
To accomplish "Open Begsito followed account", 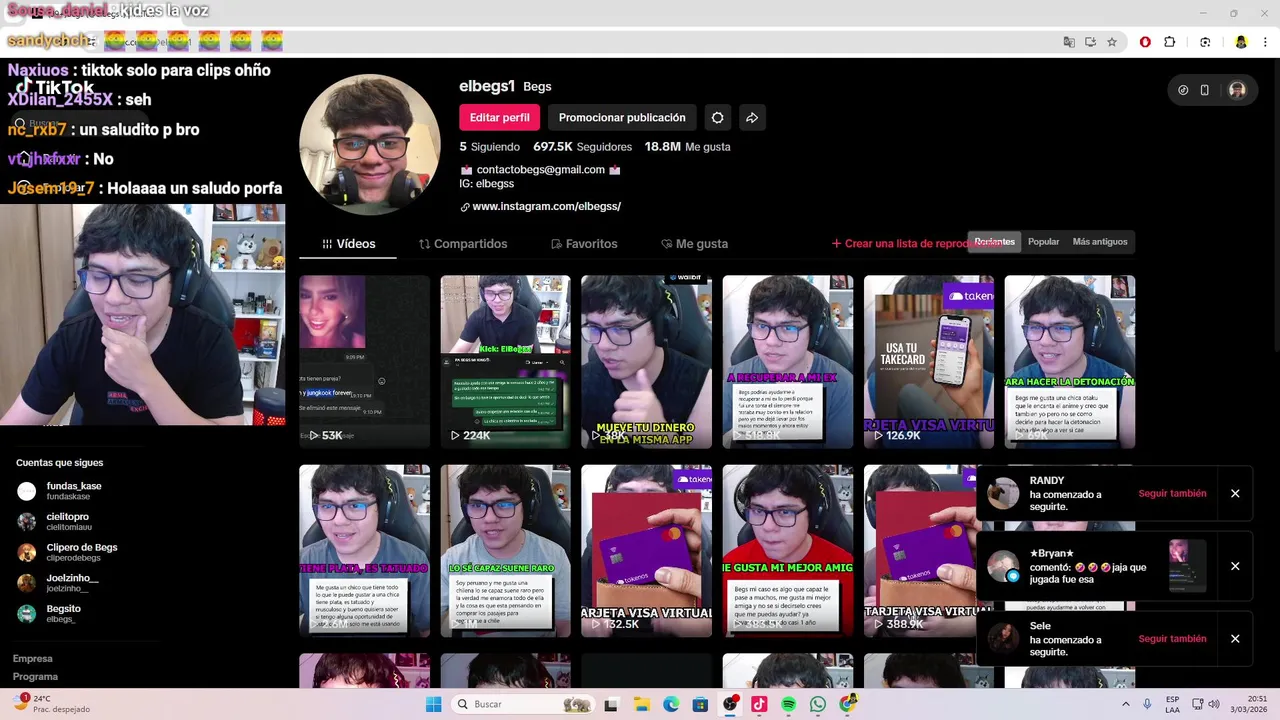I will 50,614.
